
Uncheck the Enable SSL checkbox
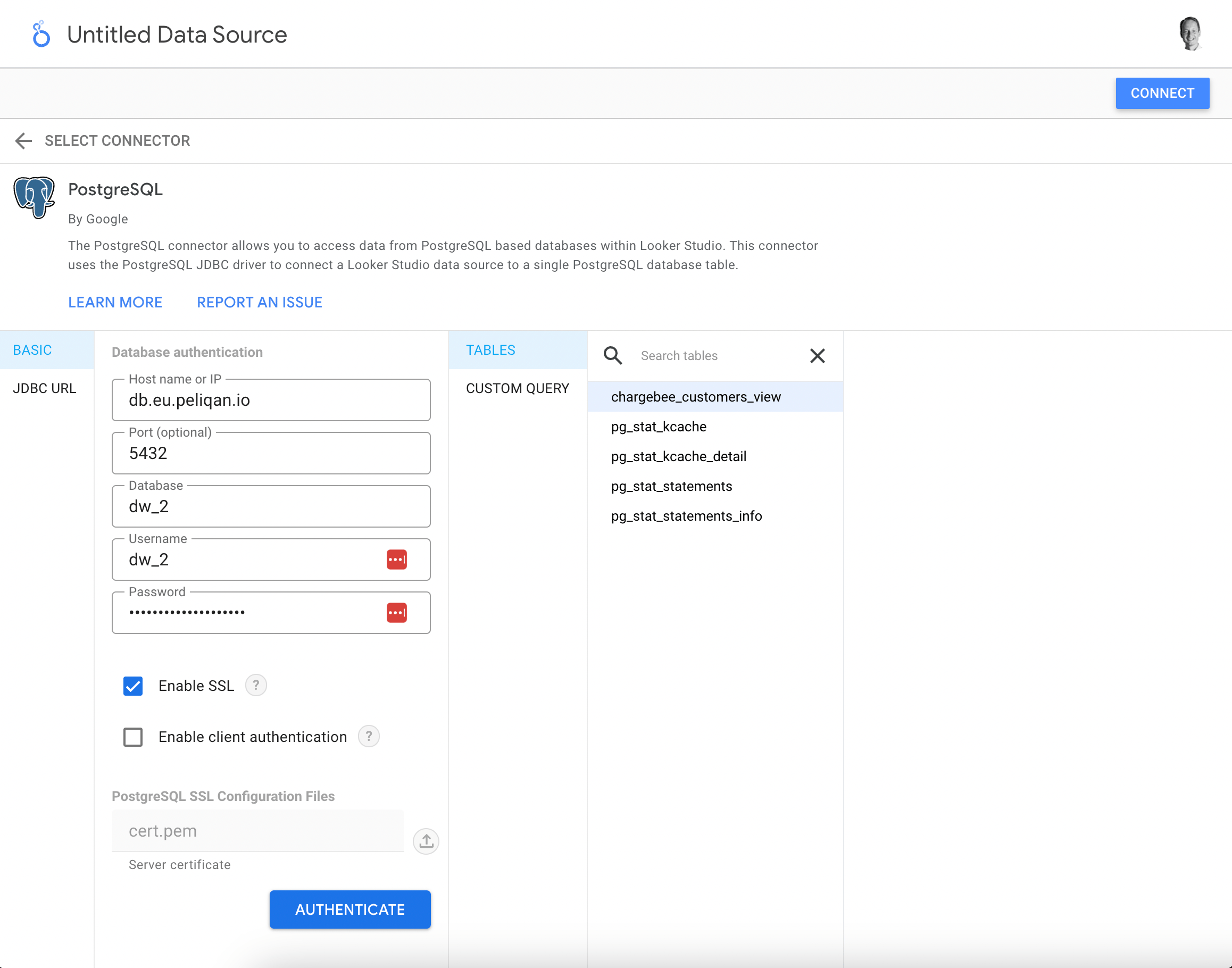133,686
